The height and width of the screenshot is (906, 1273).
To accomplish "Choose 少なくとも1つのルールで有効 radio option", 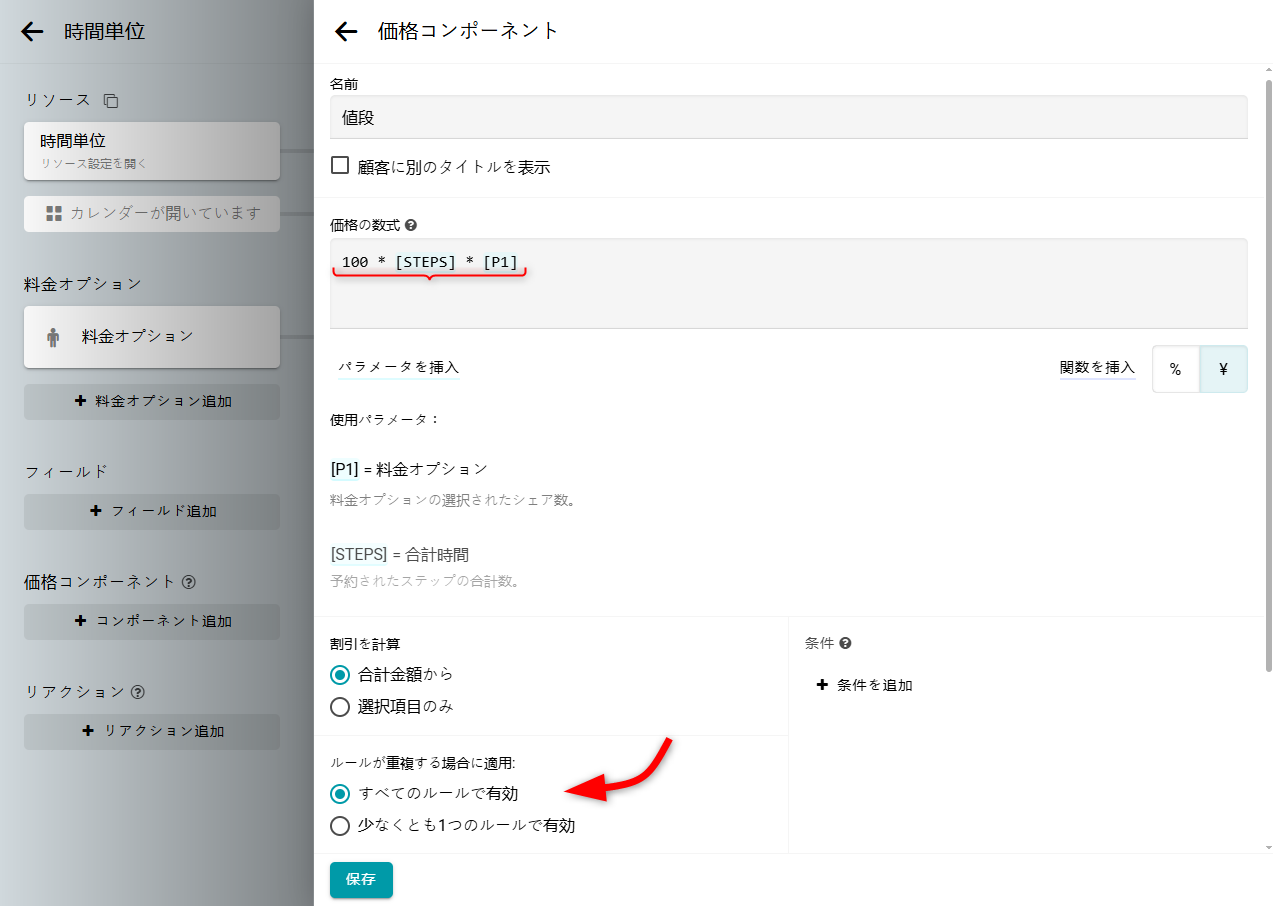I will [340, 826].
